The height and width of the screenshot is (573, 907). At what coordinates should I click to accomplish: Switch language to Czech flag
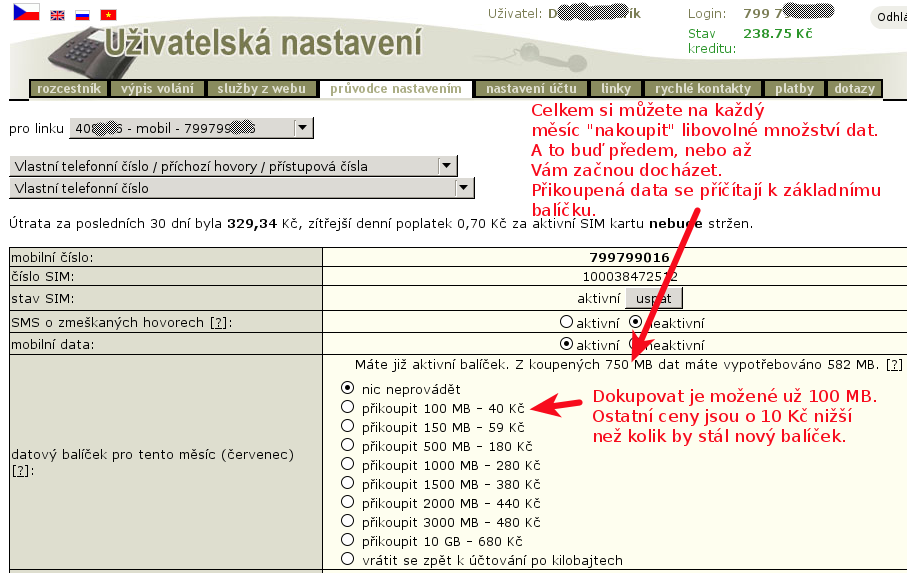tap(26, 12)
